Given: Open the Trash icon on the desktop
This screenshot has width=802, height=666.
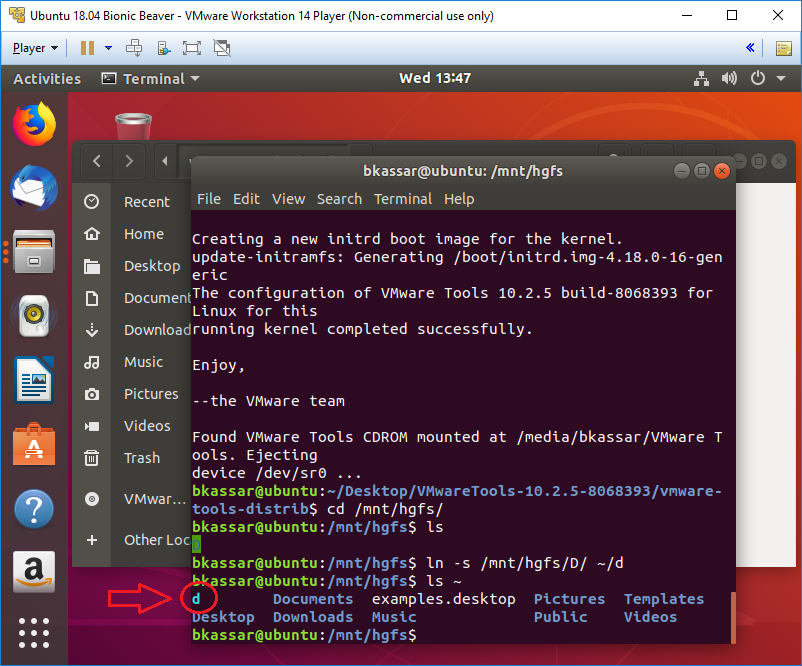Looking at the screenshot, I should 133,126.
